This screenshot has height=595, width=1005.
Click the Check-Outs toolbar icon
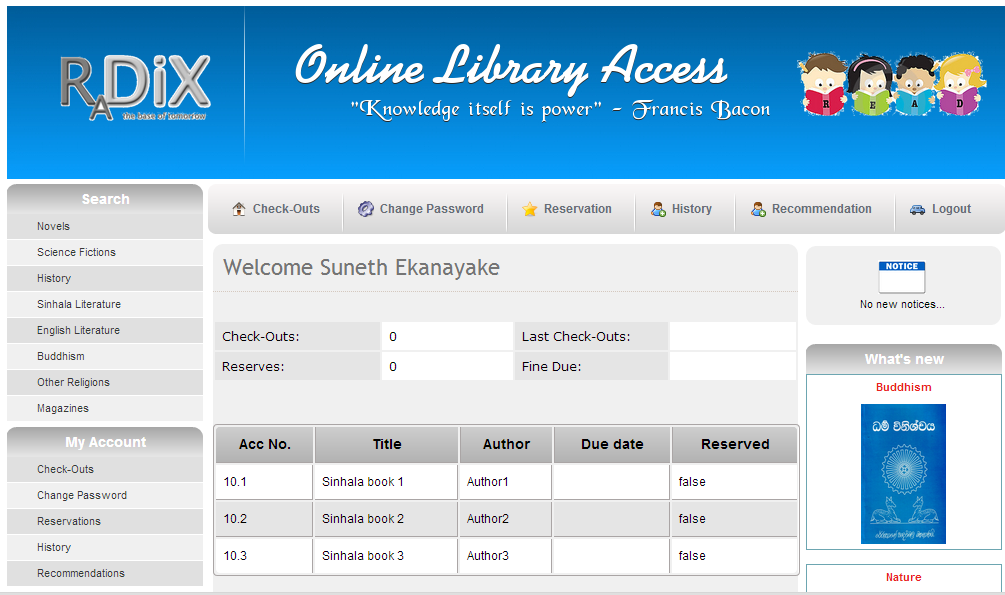click(x=239, y=208)
